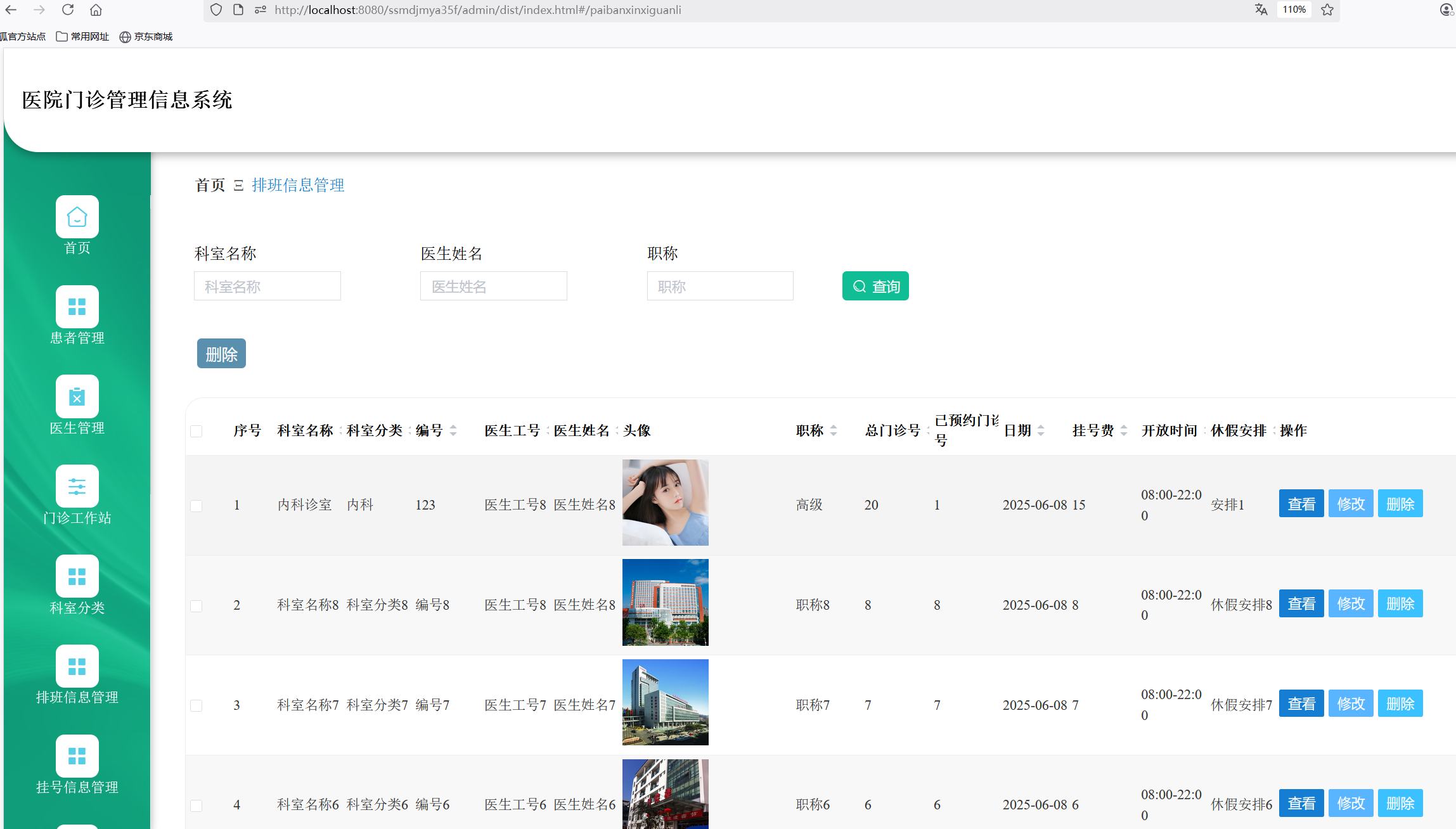Sort table by 编号 column arrows
1456x829 pixels.
click(x=453, y=431)
